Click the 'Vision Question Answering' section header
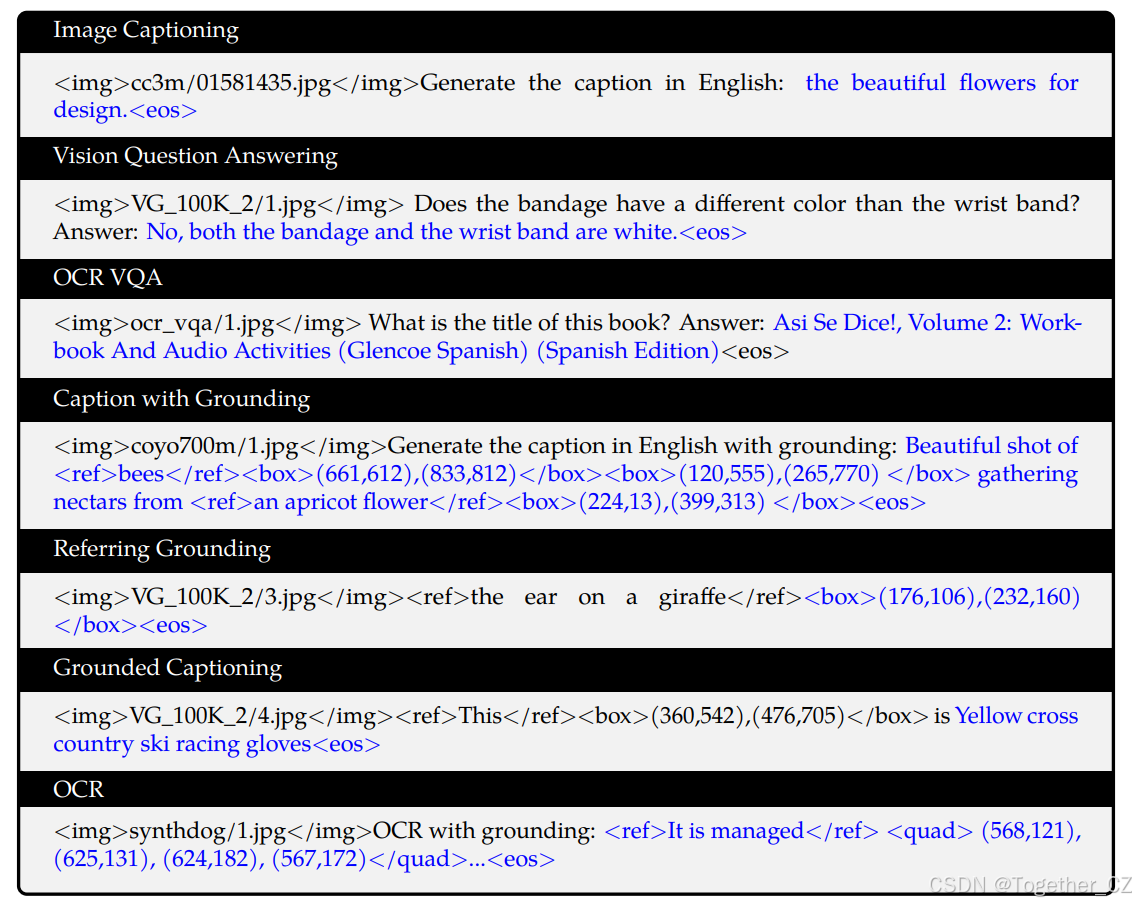Image resolution: width=1136 pixels, height=905 pixels. coord(195,157)
